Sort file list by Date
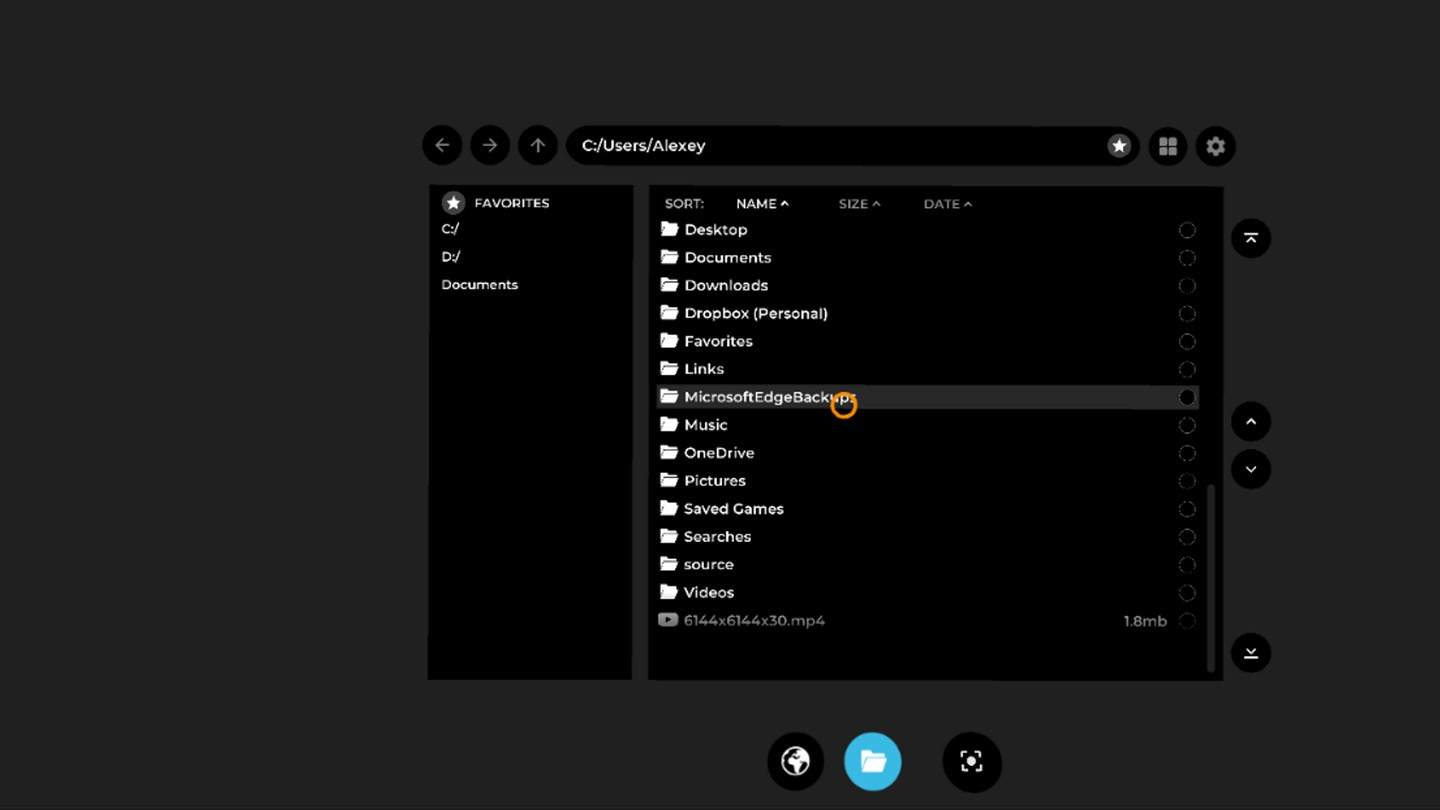1440x810 pixels. pyautogui.click(x=946, y=204)
